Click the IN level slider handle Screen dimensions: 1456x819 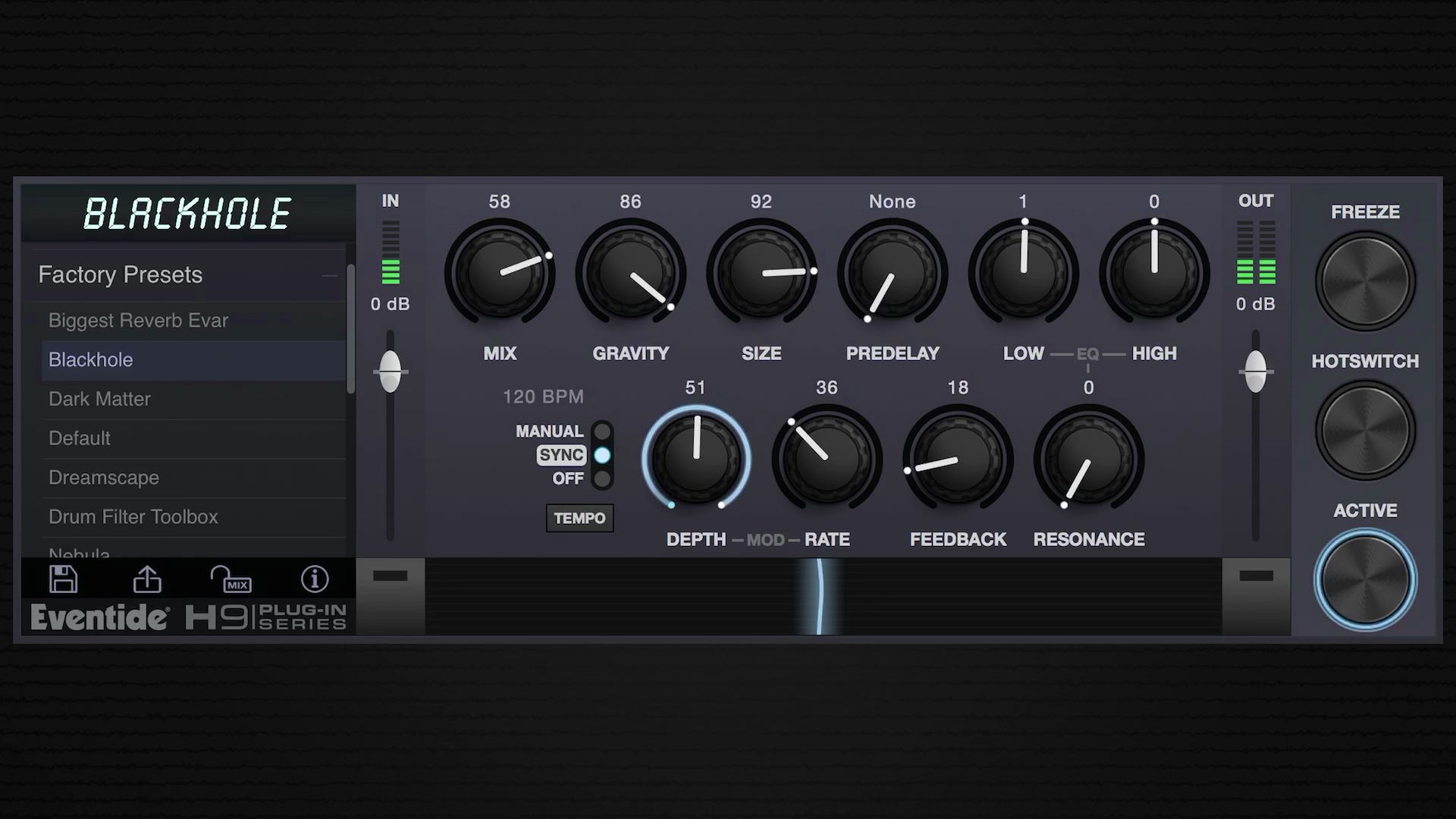(x=391, y=372)
